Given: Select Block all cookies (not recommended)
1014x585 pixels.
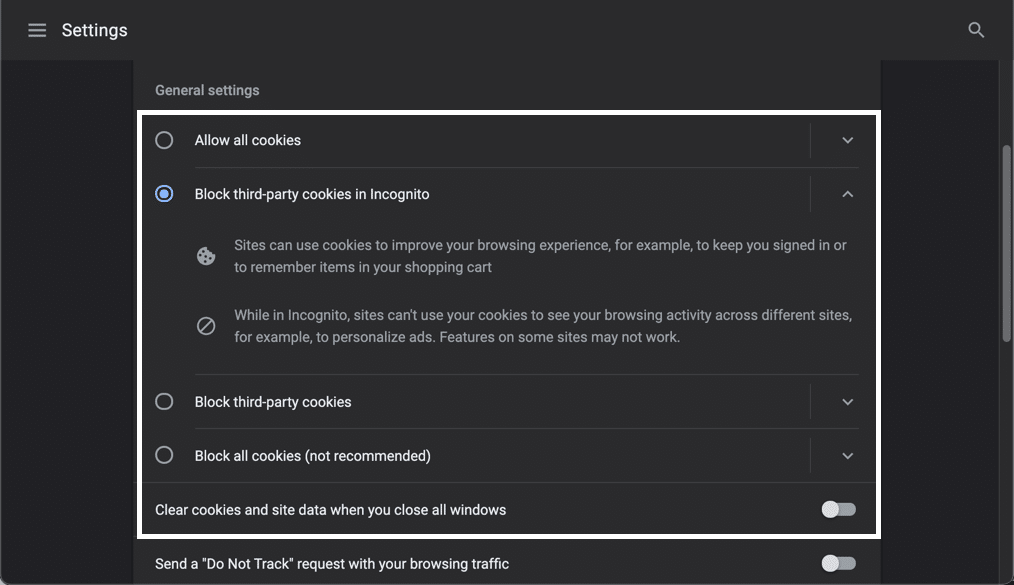Looking at the screenshot, I should click(x=164, y=455).
